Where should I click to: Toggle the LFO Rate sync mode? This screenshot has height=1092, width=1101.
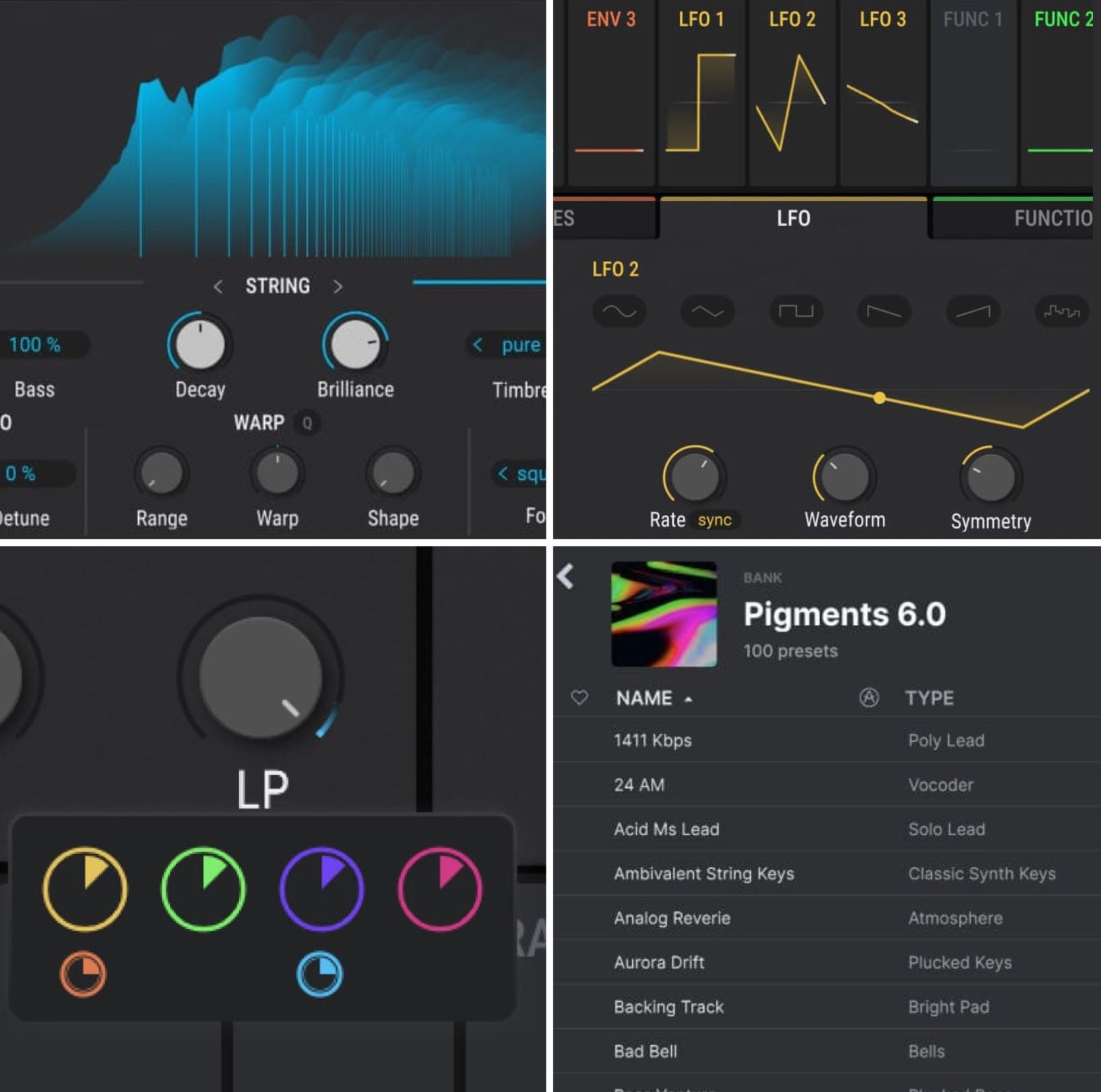(x=714, y=520)
